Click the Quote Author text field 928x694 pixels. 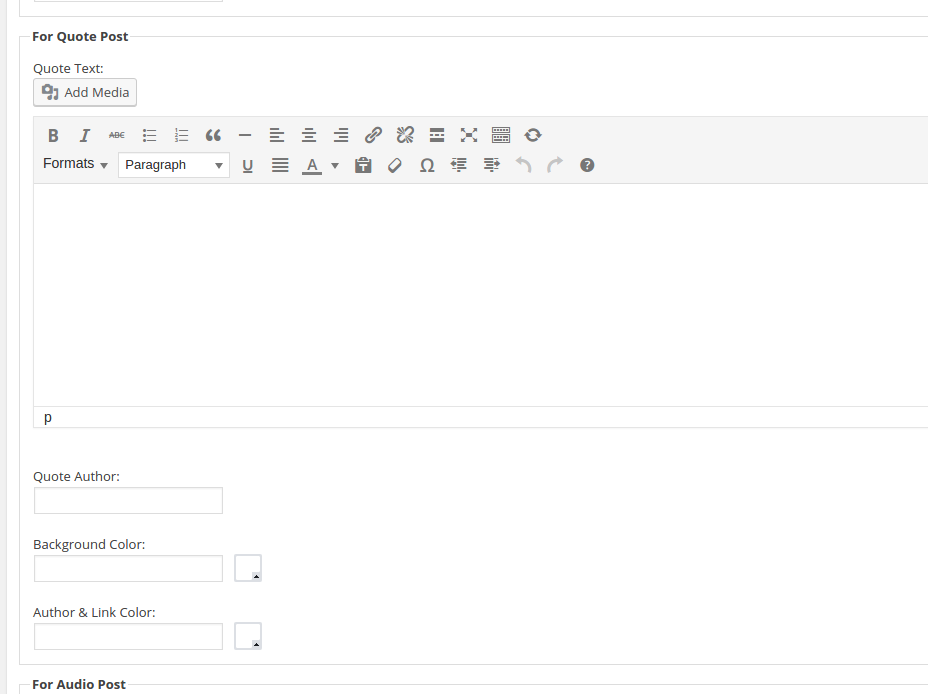click(x=128, y=501)
